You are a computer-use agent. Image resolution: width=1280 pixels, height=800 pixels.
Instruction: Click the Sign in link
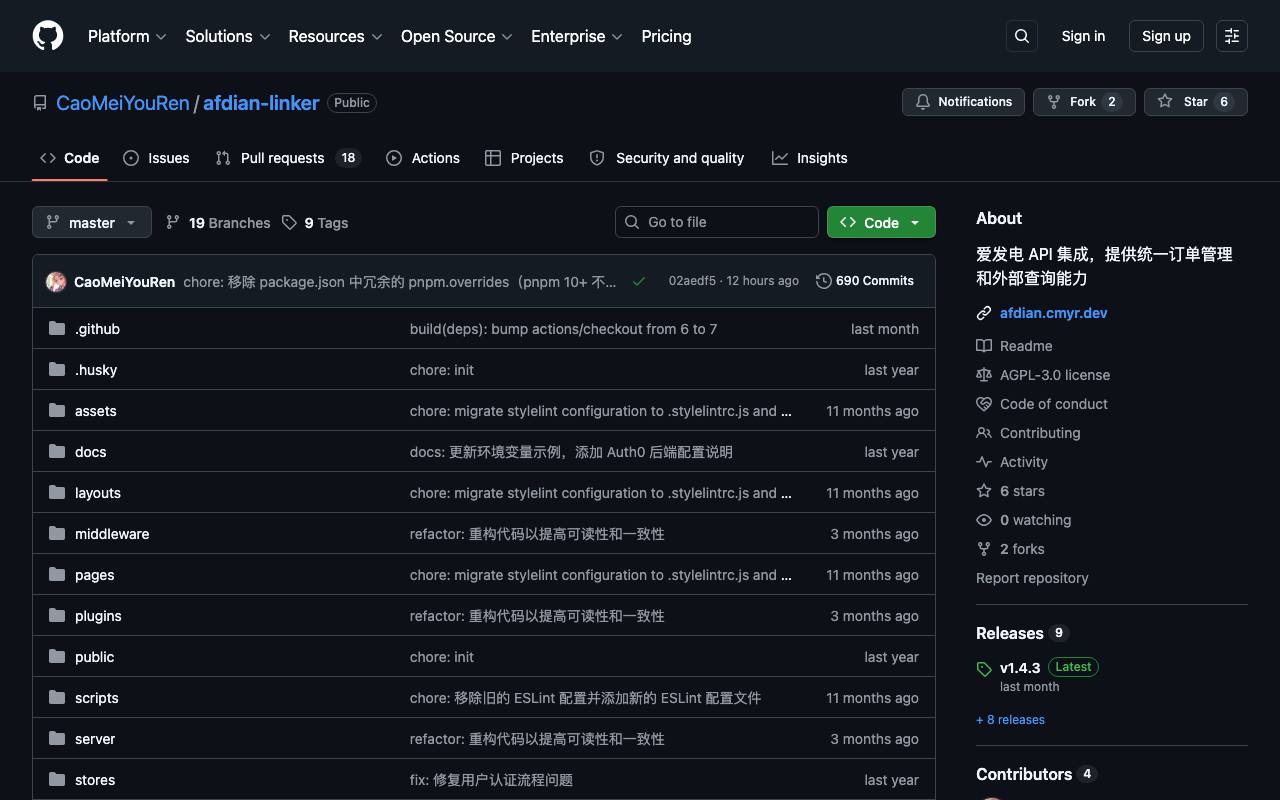(x=1083, y=36)
